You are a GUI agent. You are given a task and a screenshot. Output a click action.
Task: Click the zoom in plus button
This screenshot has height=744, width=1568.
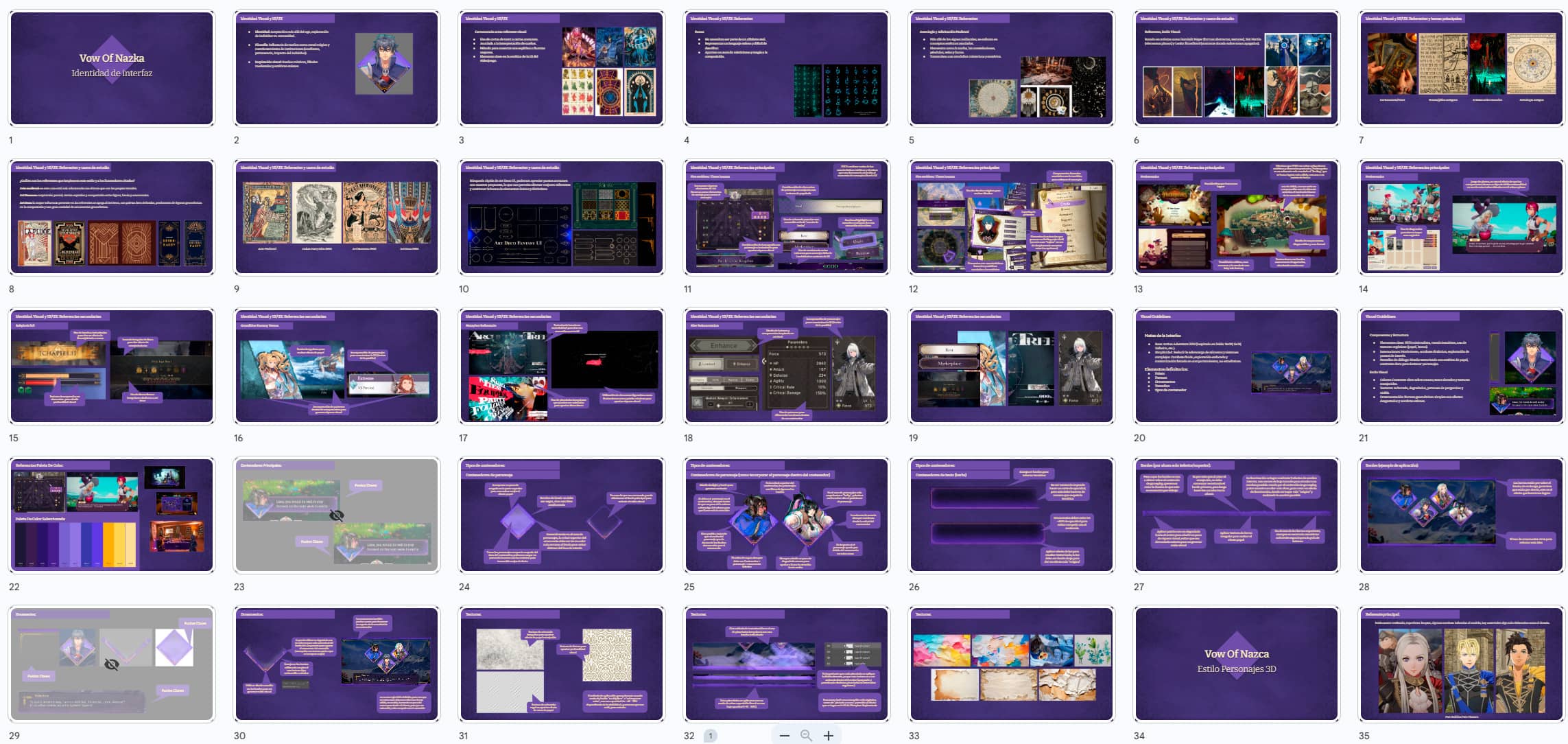pyautogui.click(x=829, y=736)
